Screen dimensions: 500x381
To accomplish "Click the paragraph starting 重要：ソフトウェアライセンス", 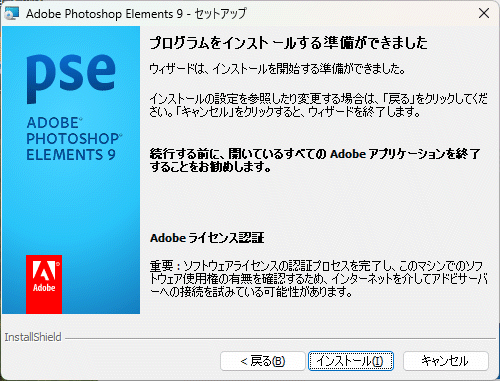I will point(319,279).
